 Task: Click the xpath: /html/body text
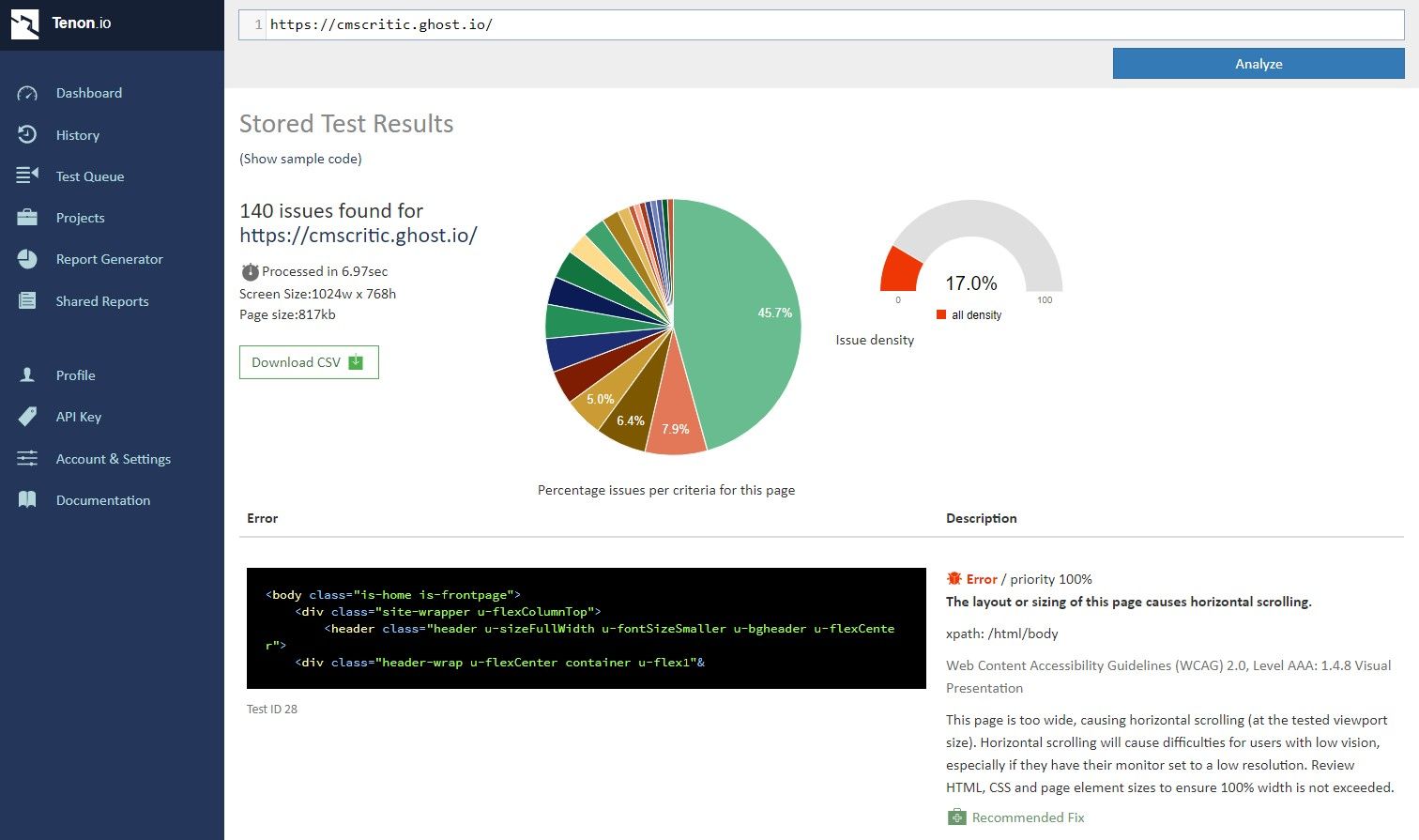(1002, 634)
